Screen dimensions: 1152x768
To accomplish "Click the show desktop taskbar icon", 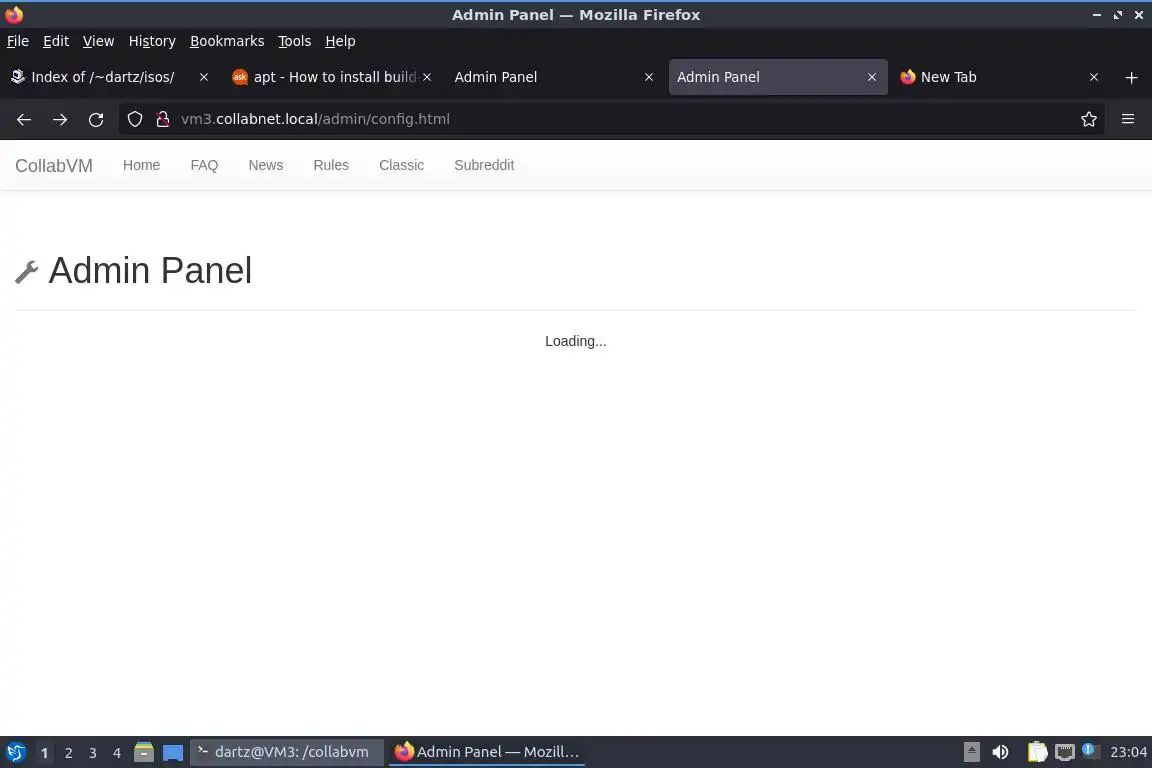I will [x=173, y=753].
